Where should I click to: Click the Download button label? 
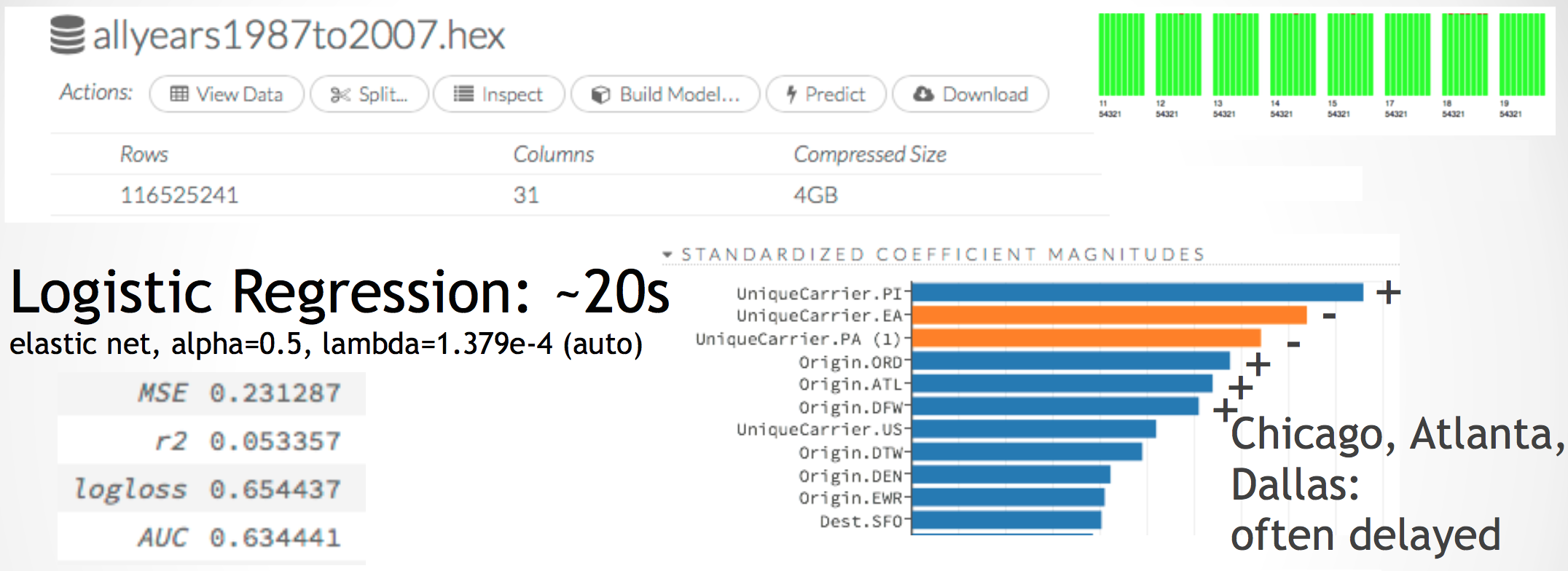click(x=985, y=95)
